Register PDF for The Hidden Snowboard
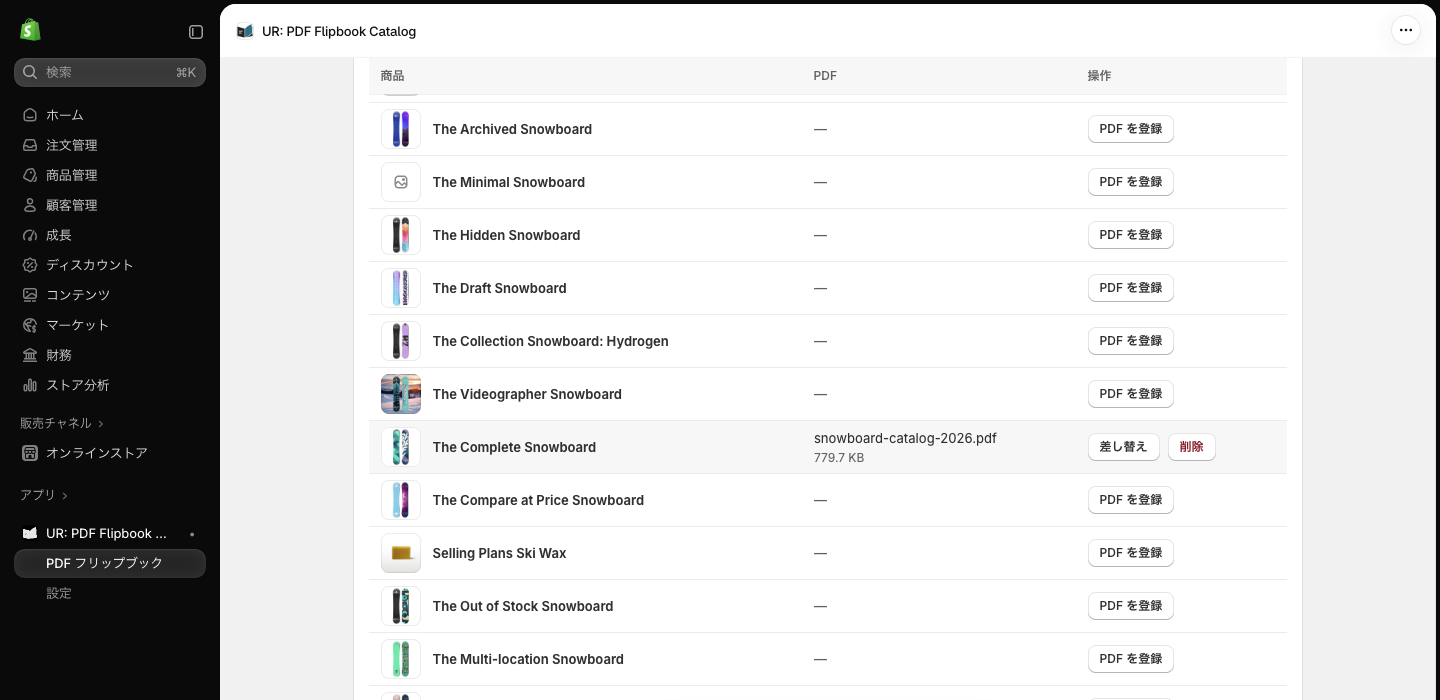This screenshot has width=1440, height=700. click(x=1130, y=235)
